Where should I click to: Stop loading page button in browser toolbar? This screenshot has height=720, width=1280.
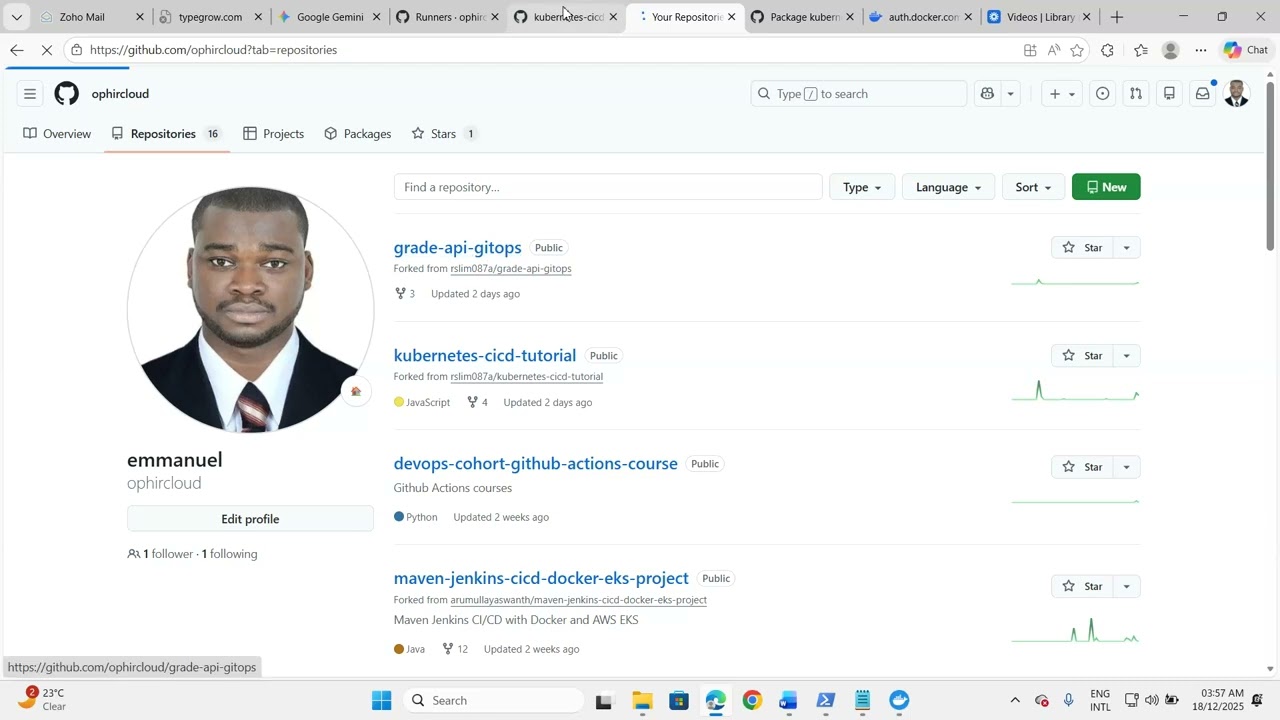[49, 50]
